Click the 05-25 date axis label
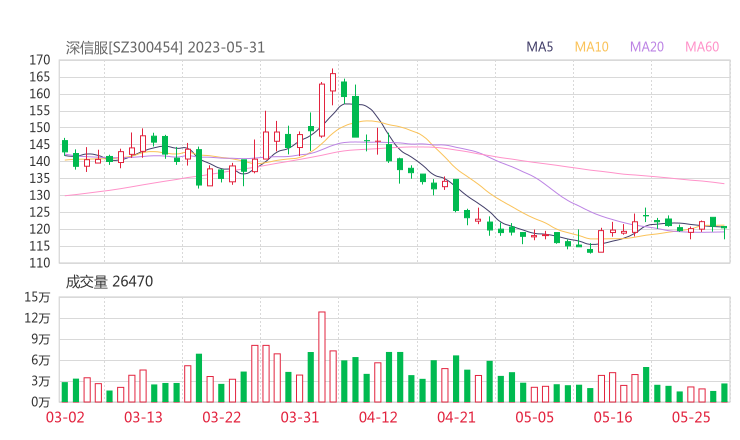Screen dimensions: 740x440 (x=691, y=417)
